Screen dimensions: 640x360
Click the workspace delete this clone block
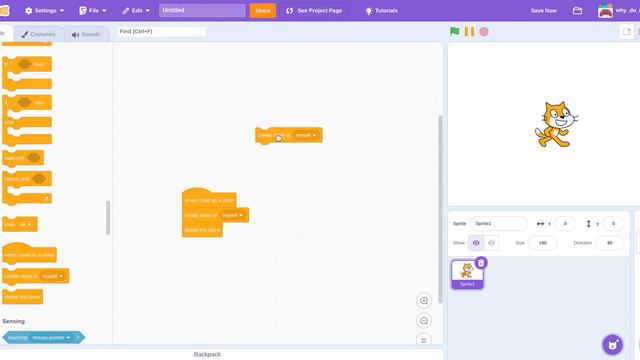202,230
